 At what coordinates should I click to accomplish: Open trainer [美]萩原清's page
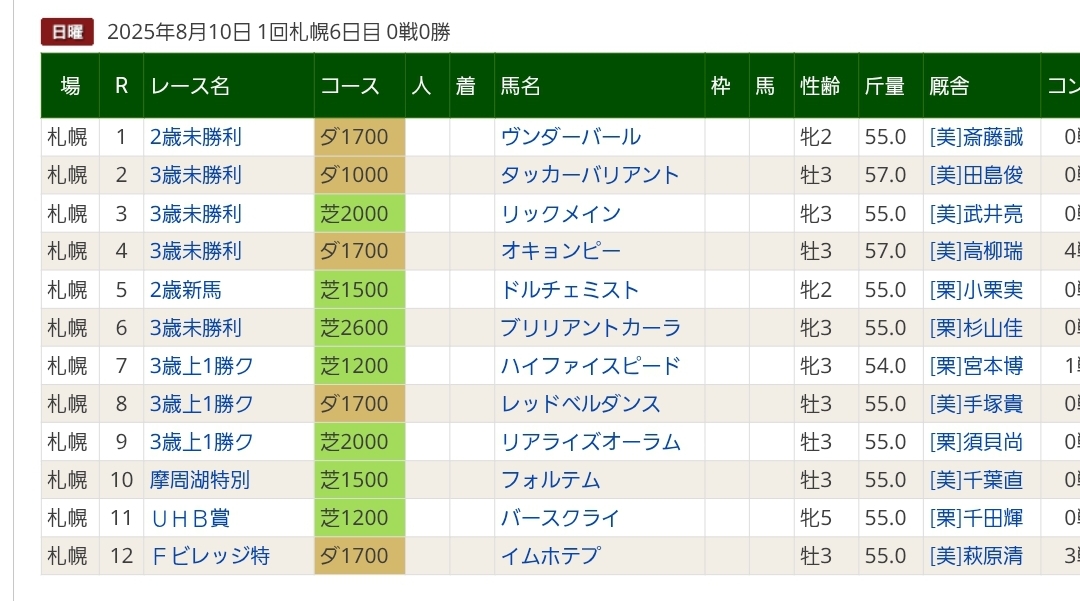pos(976,556)
